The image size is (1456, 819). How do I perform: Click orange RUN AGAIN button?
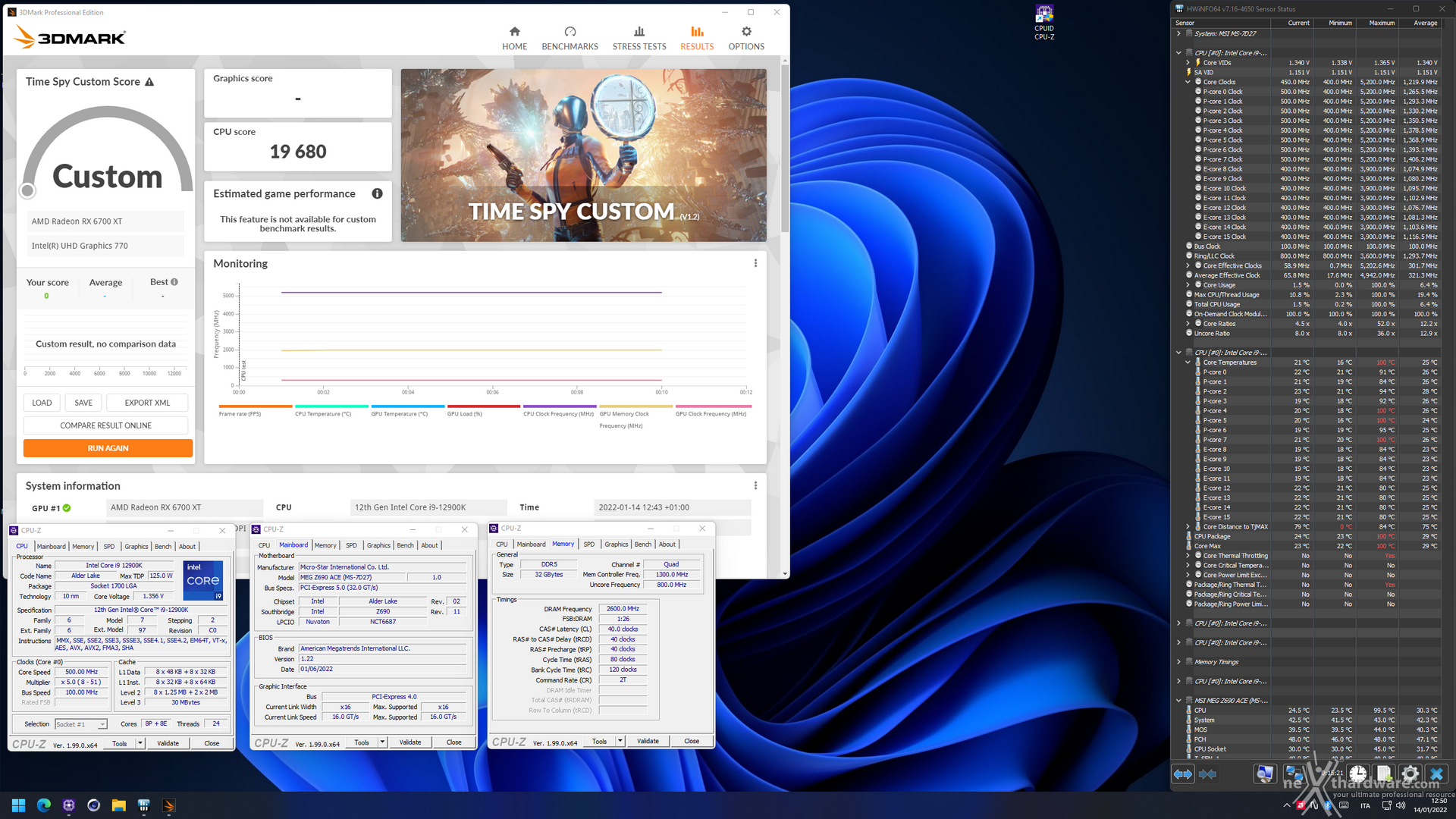tap(108, 448)
